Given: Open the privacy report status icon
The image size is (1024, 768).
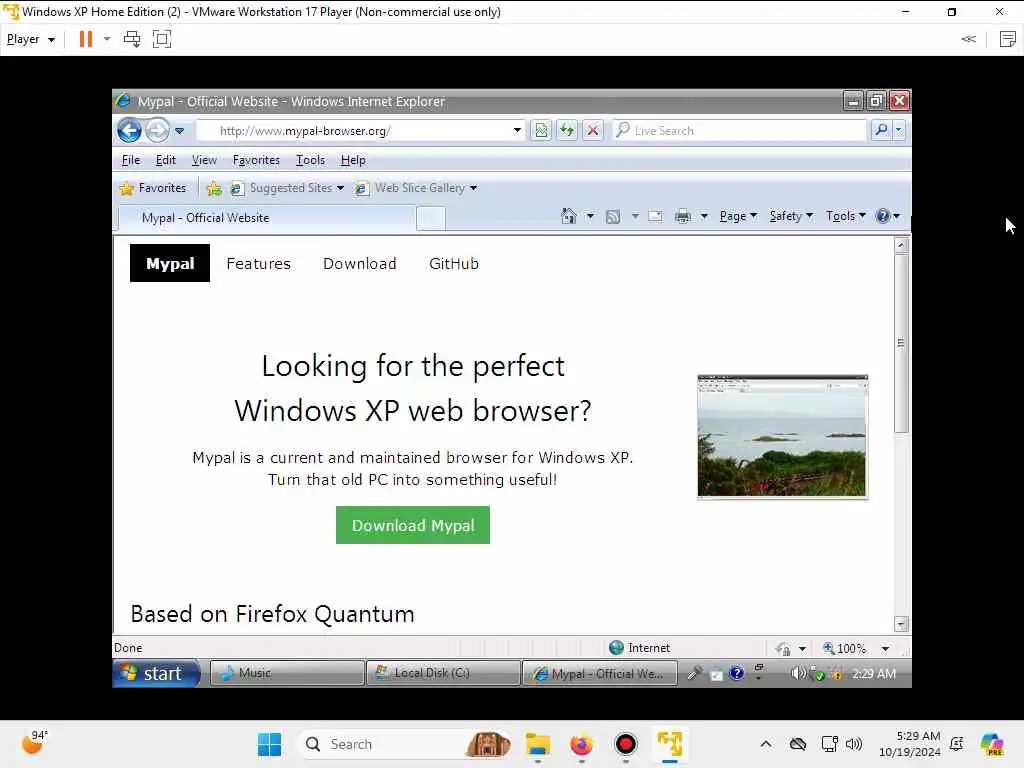Looking at the screenshot, I should click(x=783, y=648).
